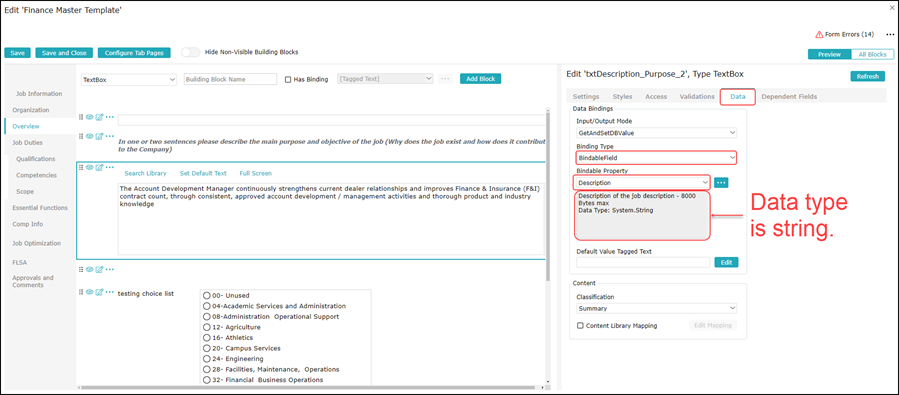The width and height of the screenshot is (899, 395).
Task: Click the Default Value Tagged Text field
Action: [643, 262]
